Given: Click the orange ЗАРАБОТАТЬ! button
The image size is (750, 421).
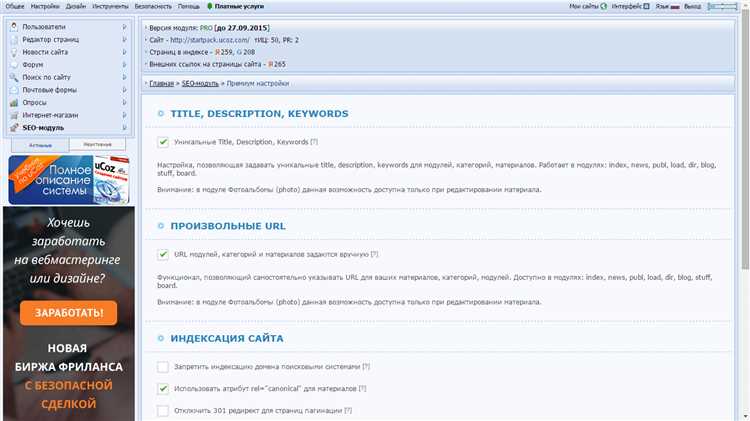Looking at the screenshot, I should [x=68, y=313].
